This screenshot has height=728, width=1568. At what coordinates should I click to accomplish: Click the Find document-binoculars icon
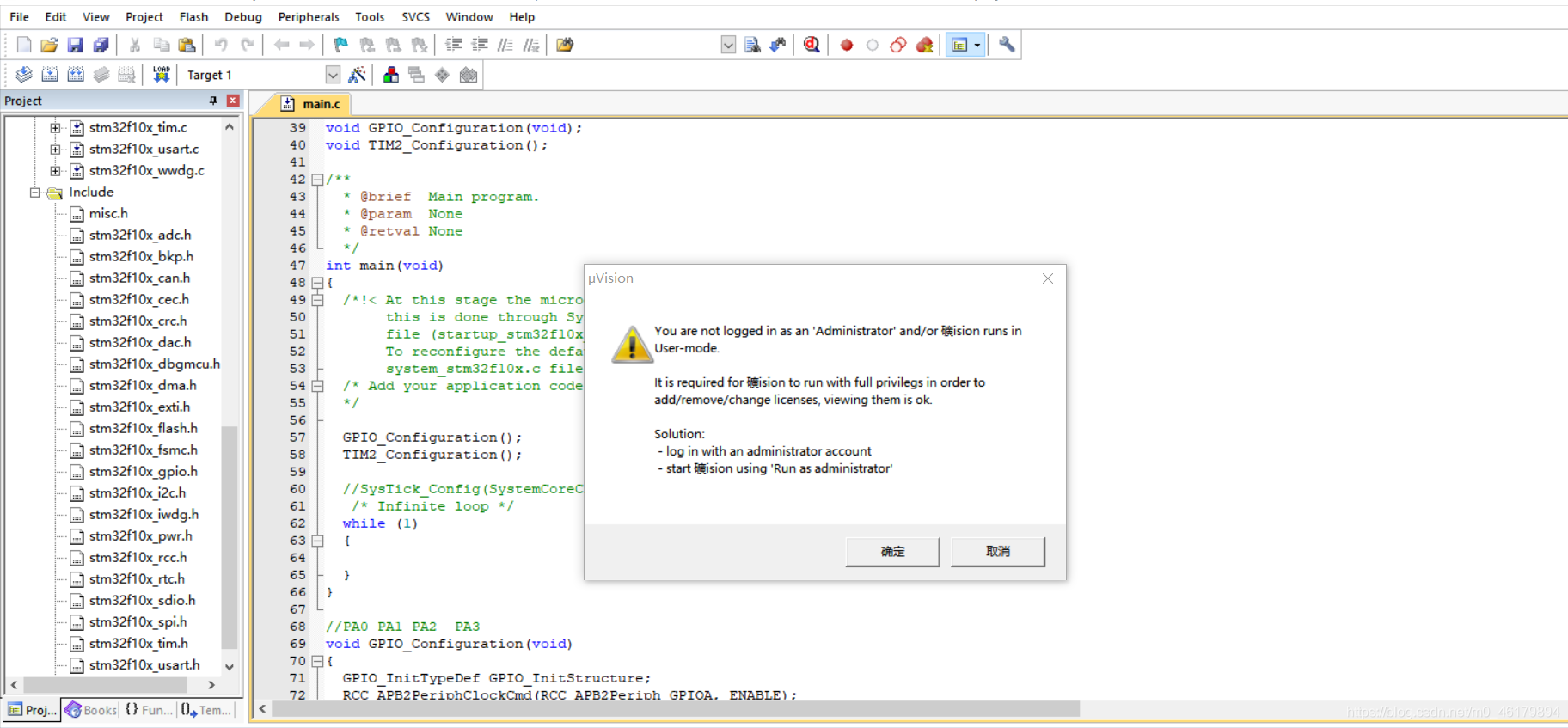coord(752,45)
